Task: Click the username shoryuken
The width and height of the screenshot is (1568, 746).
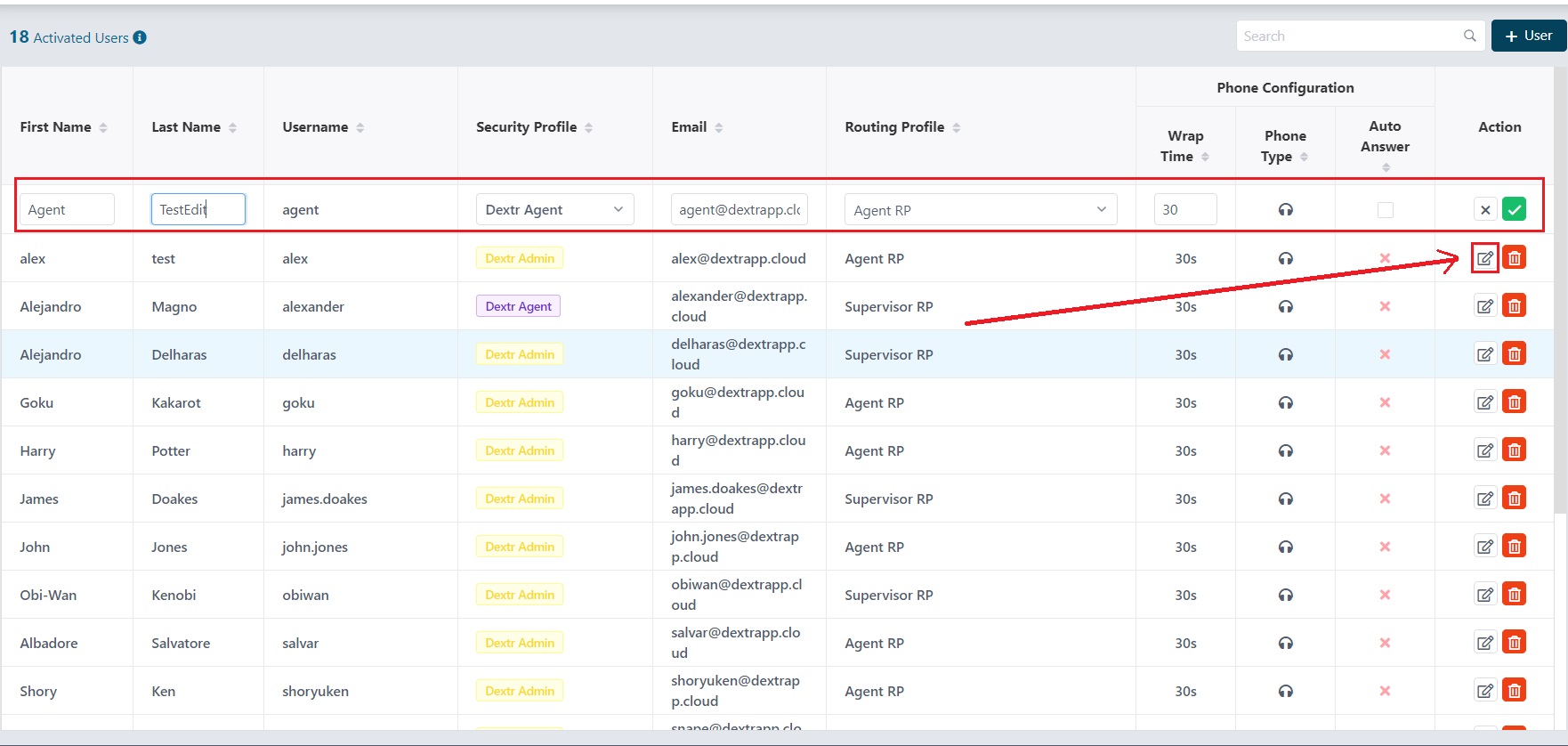Action: (x=315, y=691)
